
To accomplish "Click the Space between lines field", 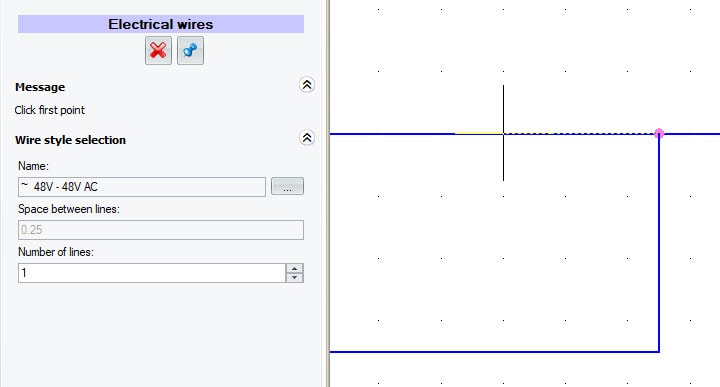I will pos(161,230).
